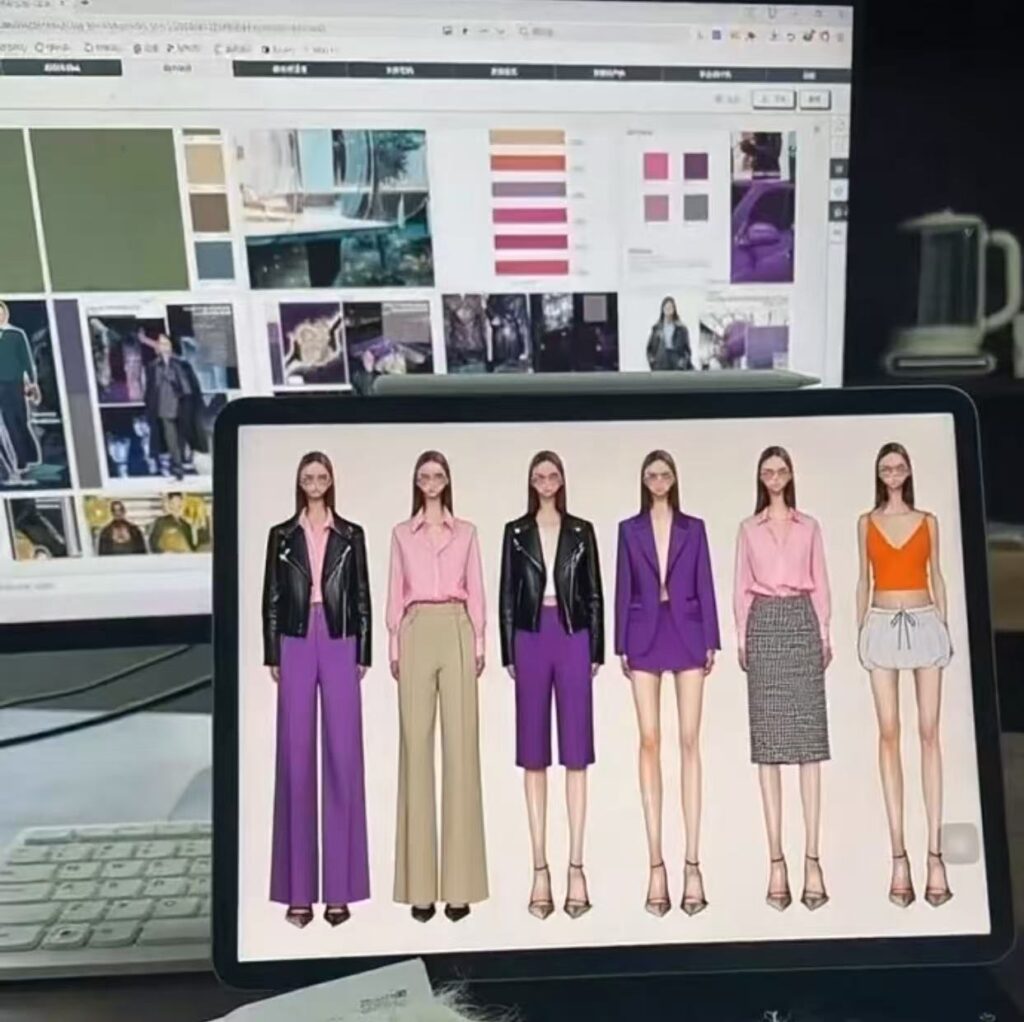Select the white highlighted navigation tab
Viewport: 1024px width, 1022px height.
point(177,68)
